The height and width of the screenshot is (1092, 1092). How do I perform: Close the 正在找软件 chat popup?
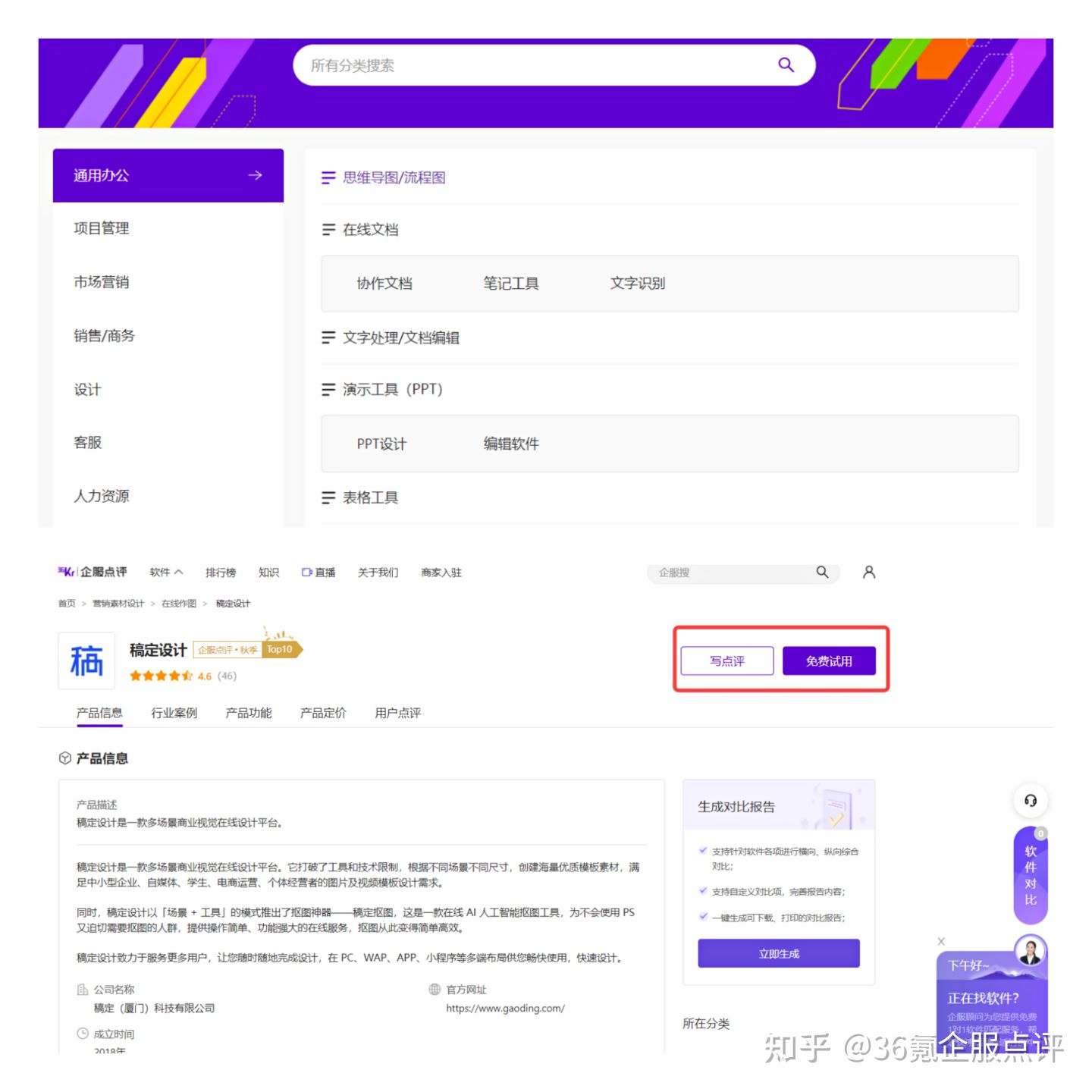click(x=941, y=941)
